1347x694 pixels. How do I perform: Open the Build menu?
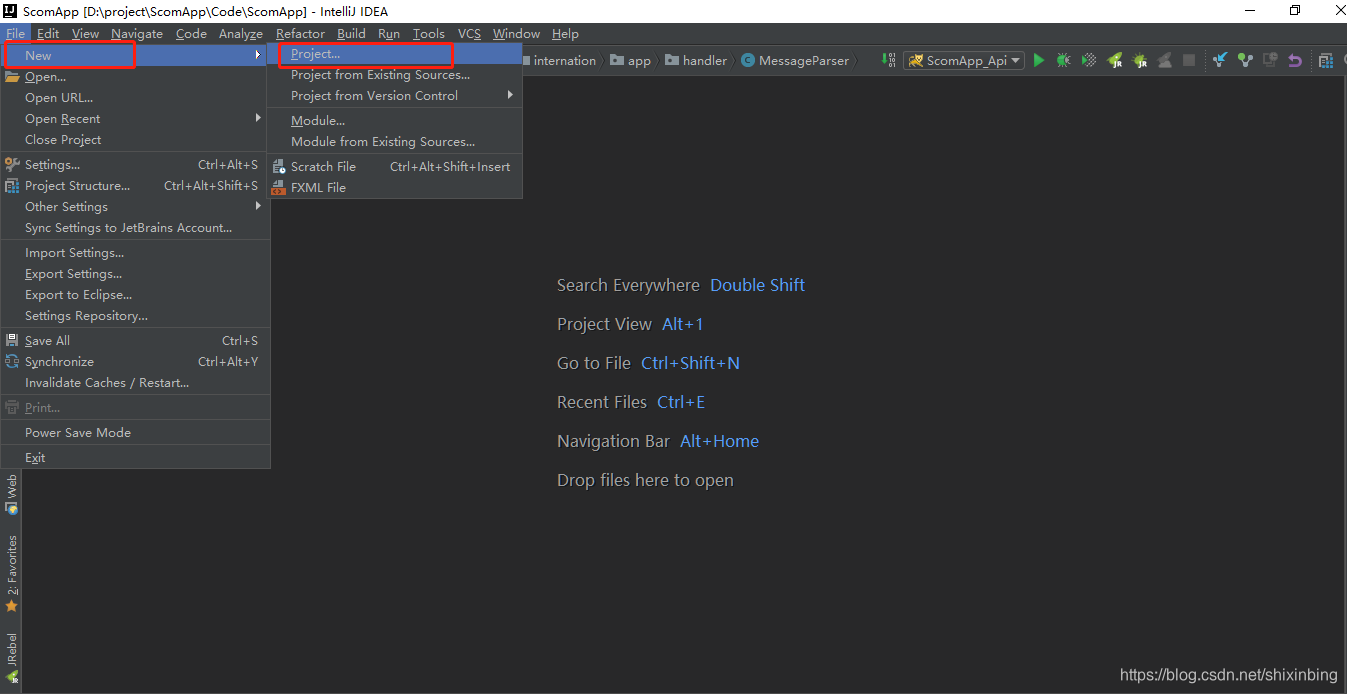tap(351, 33)
